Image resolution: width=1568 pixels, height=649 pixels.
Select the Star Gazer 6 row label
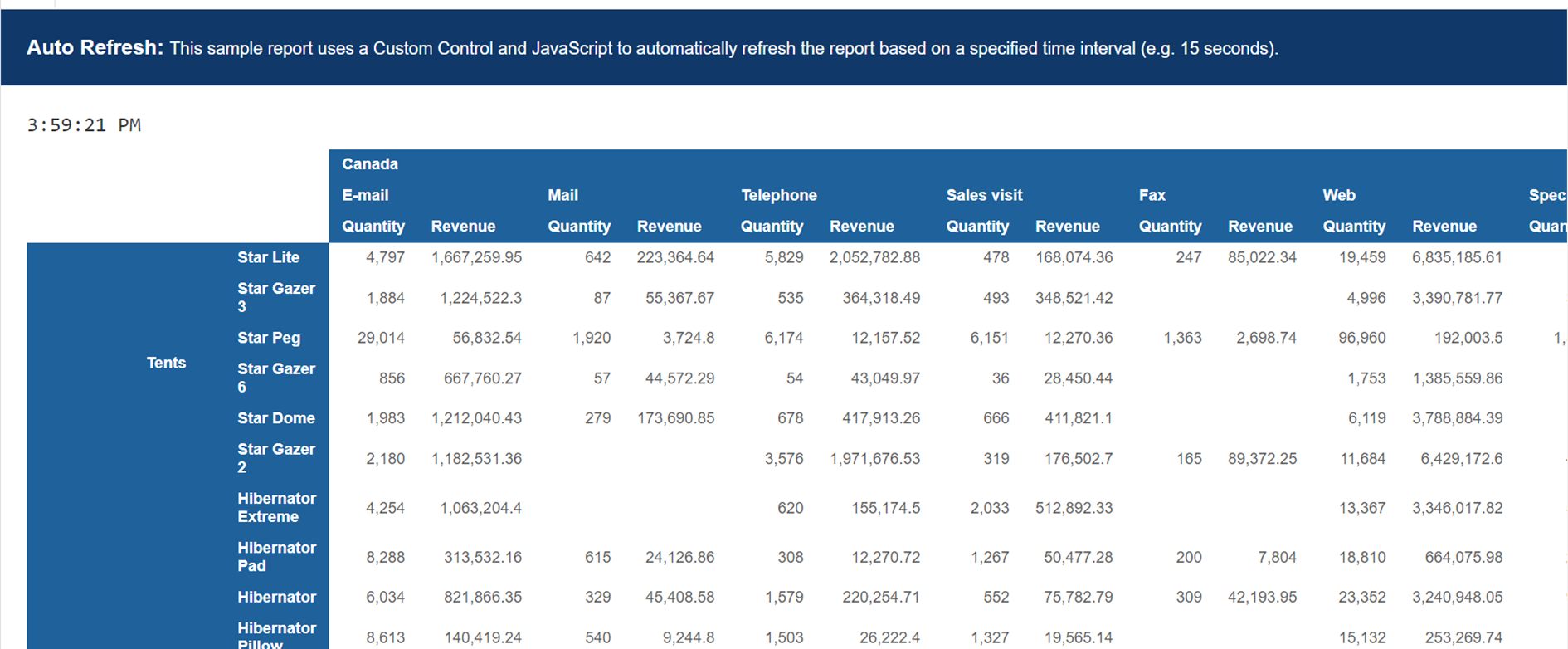[276, 378]
